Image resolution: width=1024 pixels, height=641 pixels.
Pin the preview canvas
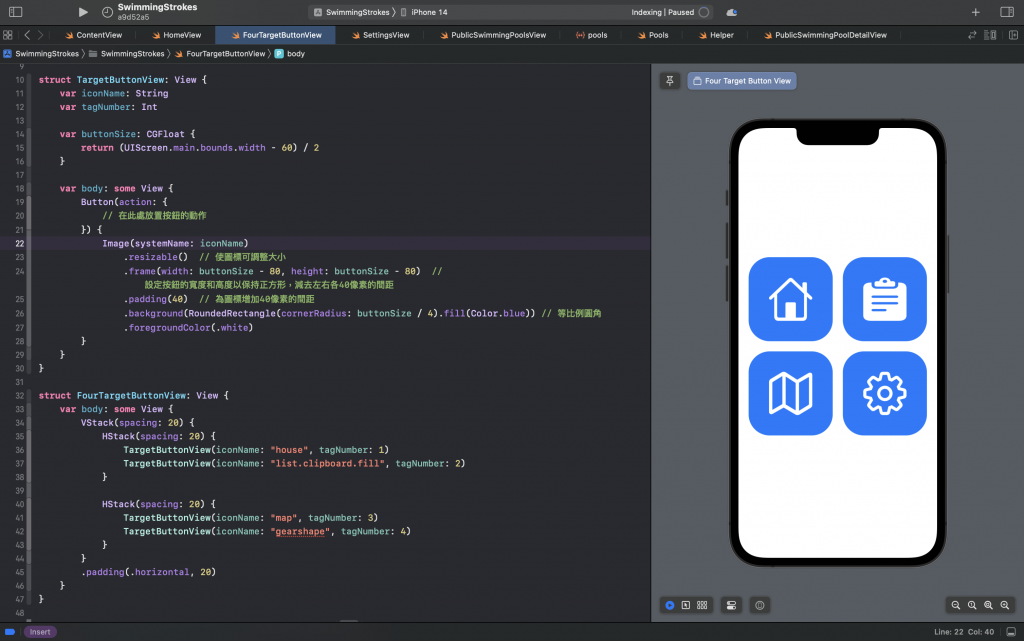669,81
